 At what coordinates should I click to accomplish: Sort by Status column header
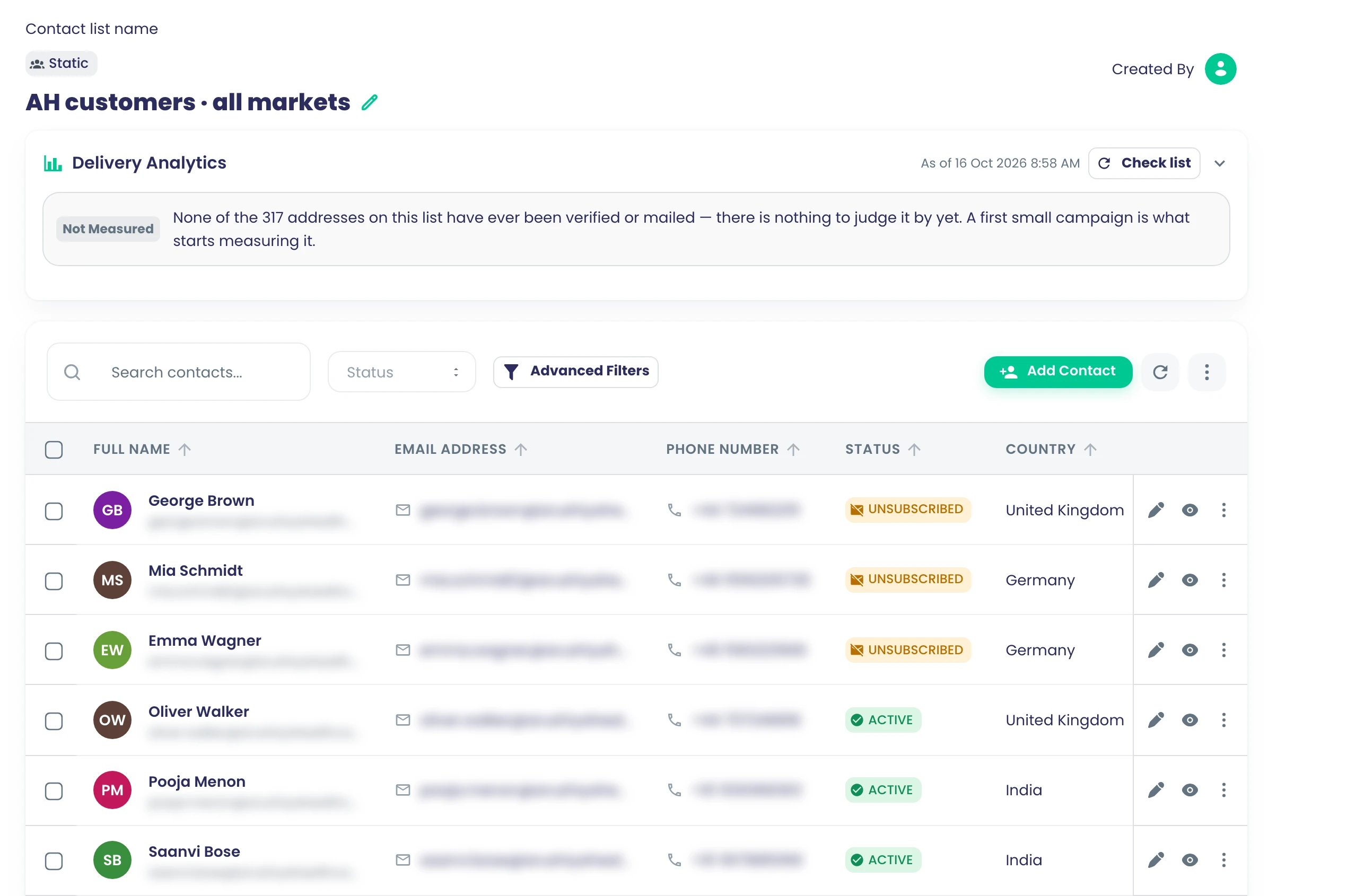click(x=883, y=449)
